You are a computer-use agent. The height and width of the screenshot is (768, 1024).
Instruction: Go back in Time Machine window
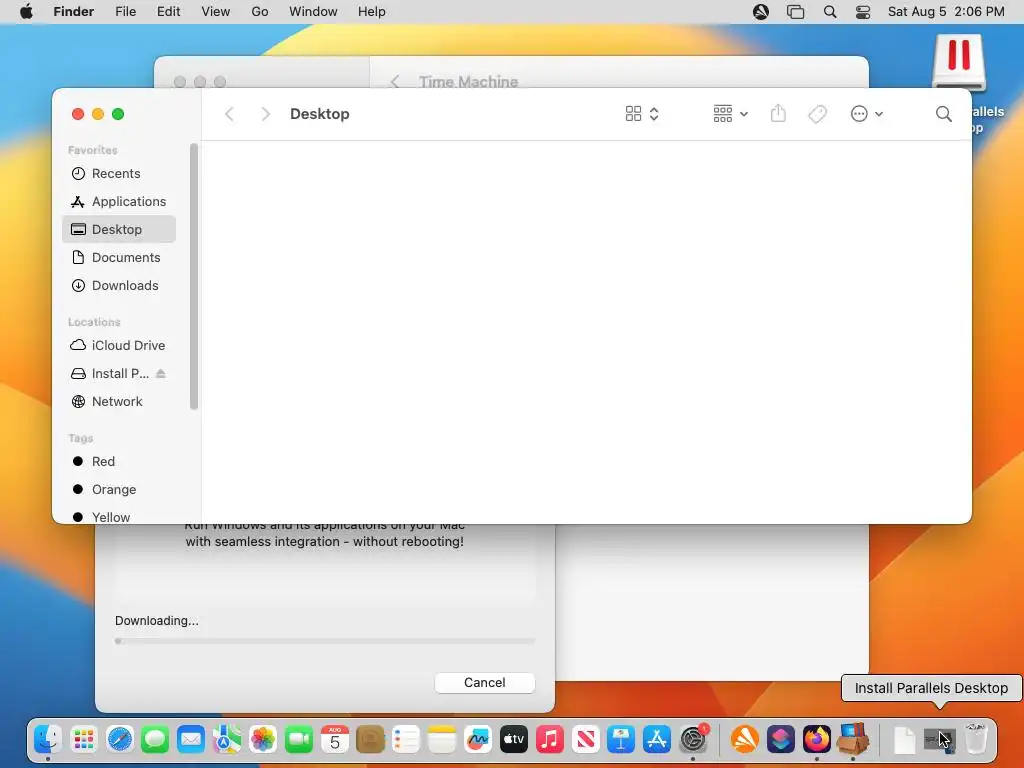point(394,82)
